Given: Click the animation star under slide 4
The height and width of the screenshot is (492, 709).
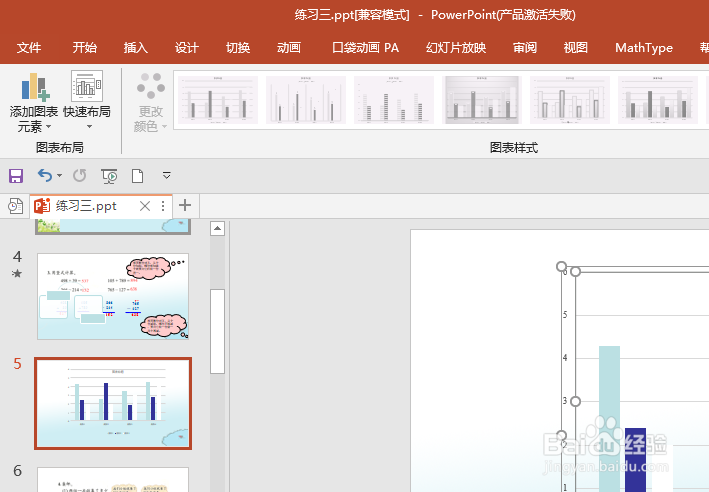Looking at the screenshot, I should click(x=17, y=273).
